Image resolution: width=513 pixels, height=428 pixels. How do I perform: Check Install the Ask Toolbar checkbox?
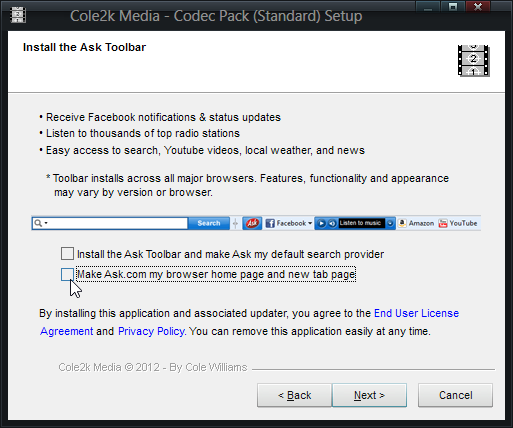[x=67, y=254]
